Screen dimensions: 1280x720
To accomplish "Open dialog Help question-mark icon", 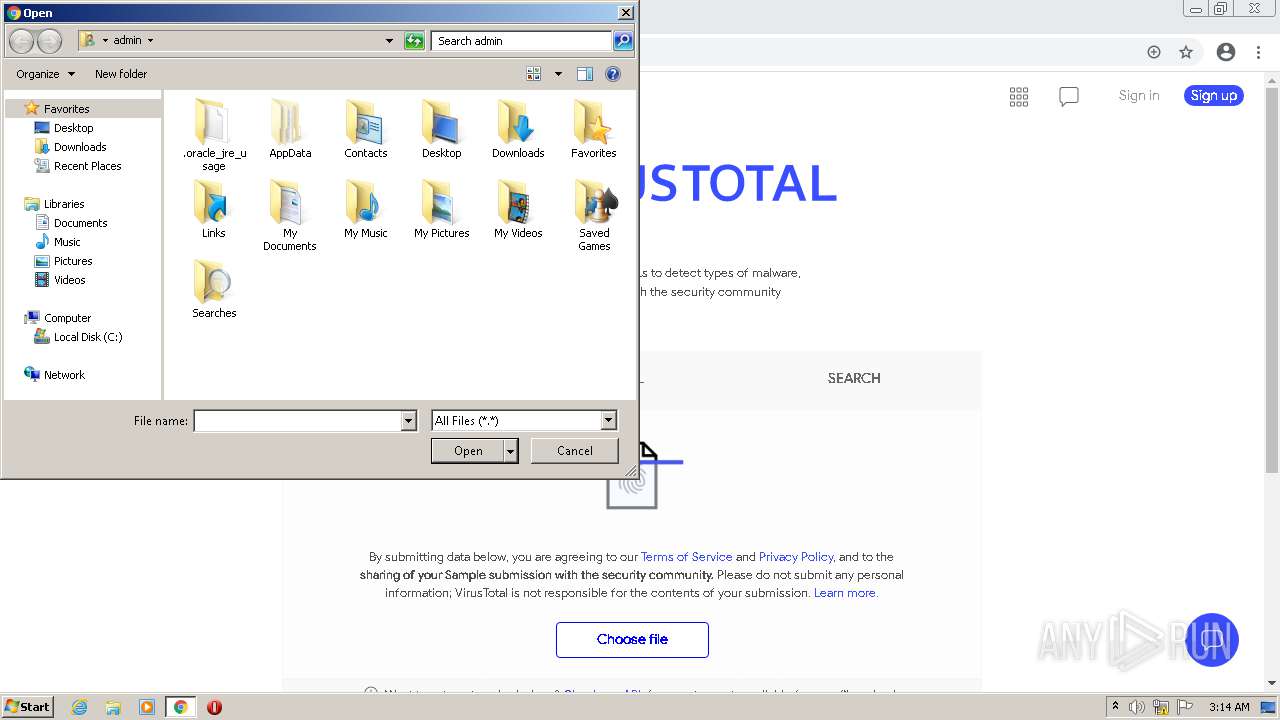I will point(613,74).
